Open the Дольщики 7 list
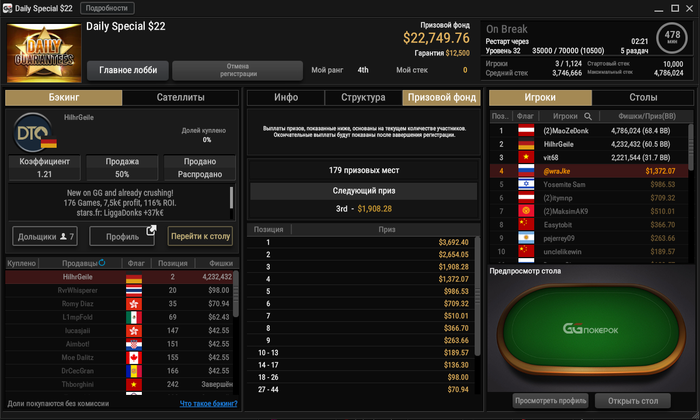 click(45, 237)
